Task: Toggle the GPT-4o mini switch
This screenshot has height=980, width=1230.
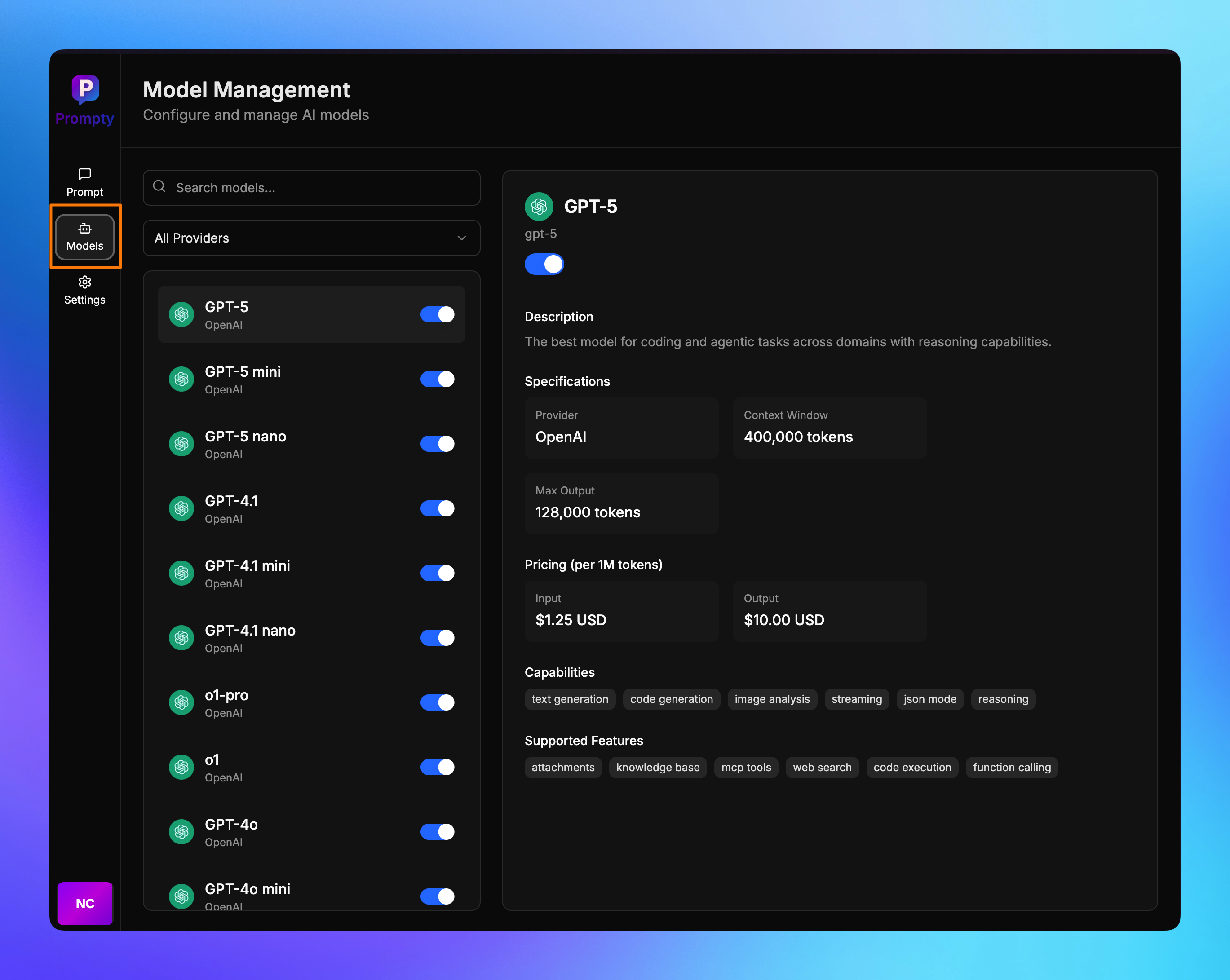Action: 437,896
